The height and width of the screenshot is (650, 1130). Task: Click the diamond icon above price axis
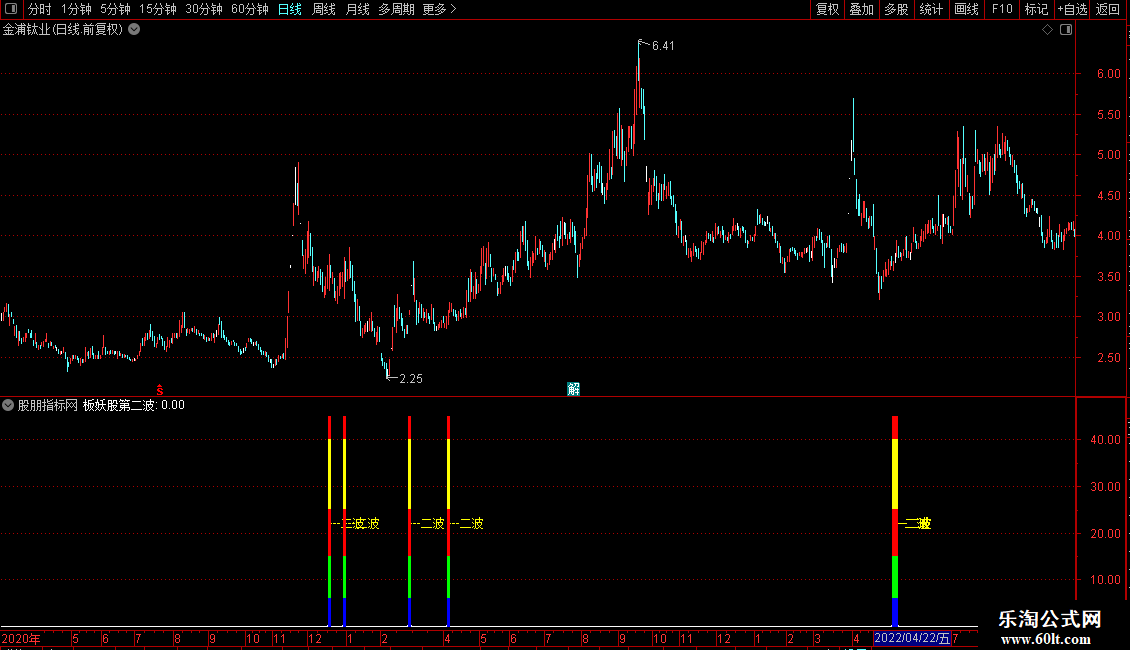1047,30
